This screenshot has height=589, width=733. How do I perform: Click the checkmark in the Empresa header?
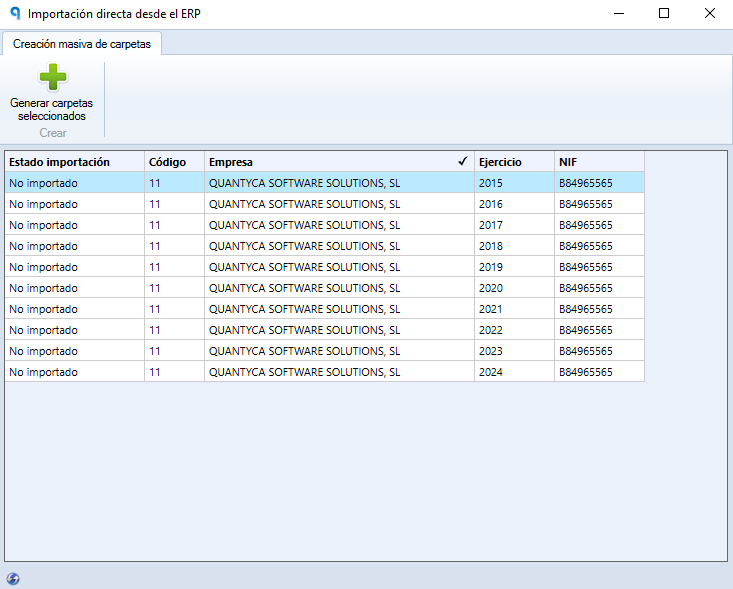(463, 161)
